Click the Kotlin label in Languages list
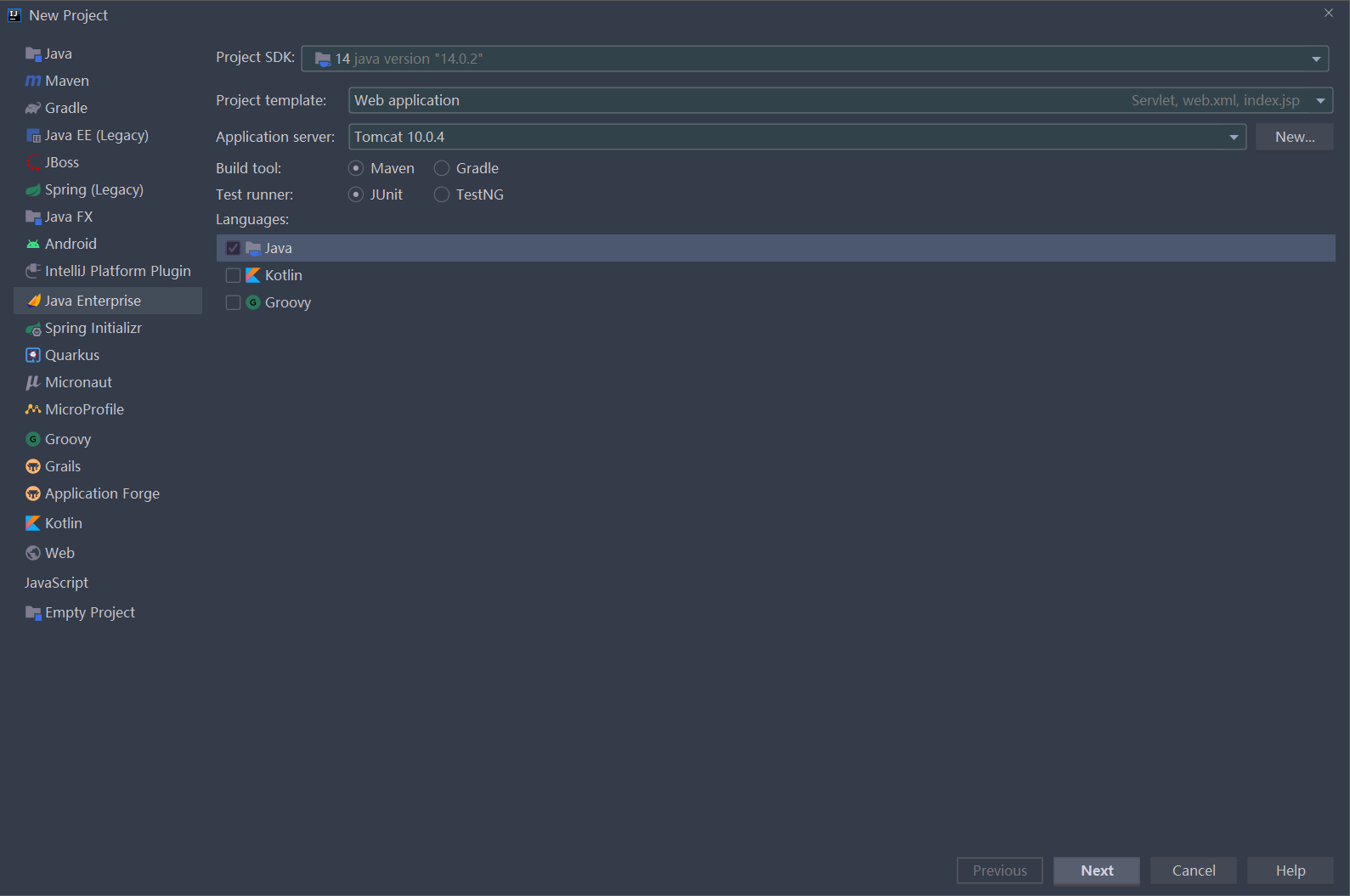The height and width of the screenshot is (896, 1350). [x=284, y=275]
